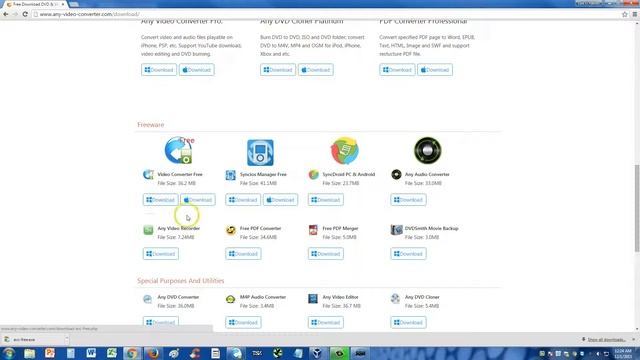Screen dimensions: 640x360
Task: Click small icon beside Video Converter Free title
Action: coord(148,175)
